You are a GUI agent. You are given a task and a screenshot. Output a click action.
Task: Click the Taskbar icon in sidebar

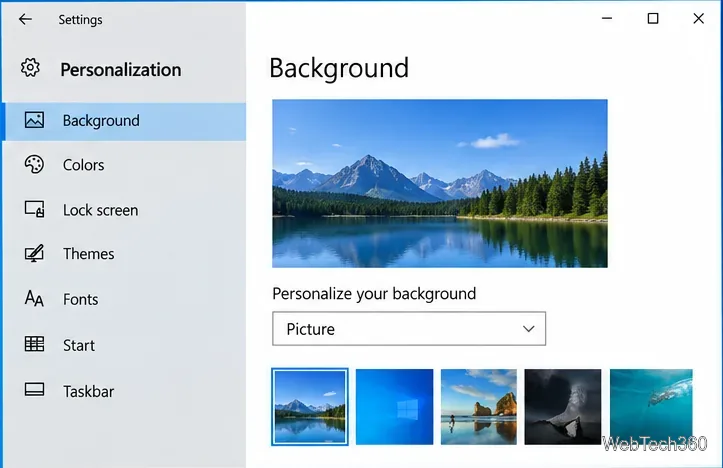click(x=35, y=390)
